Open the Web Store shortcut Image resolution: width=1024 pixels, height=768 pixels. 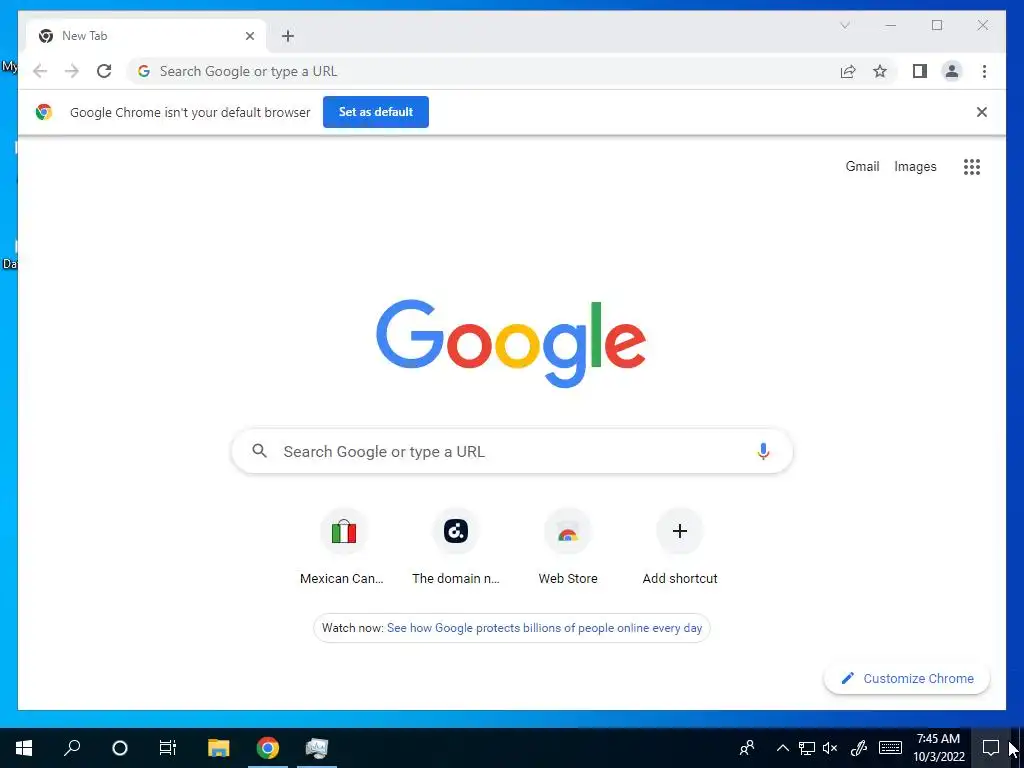coord(568,547)
